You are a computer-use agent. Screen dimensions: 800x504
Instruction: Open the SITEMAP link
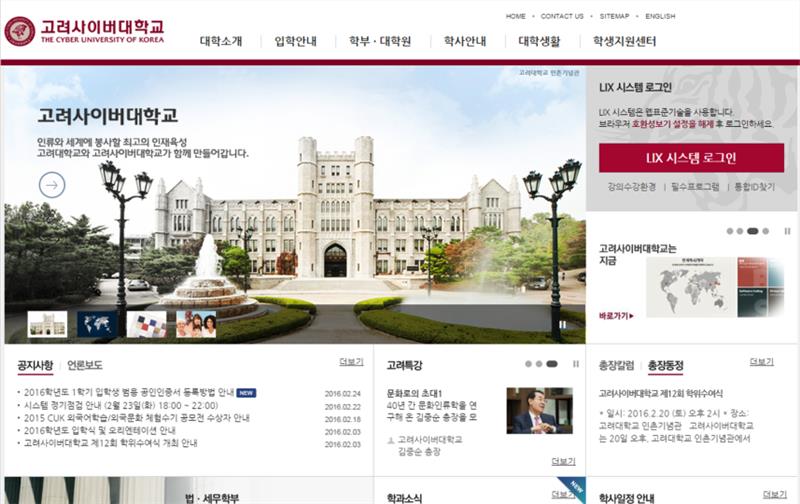coord(614,16)
